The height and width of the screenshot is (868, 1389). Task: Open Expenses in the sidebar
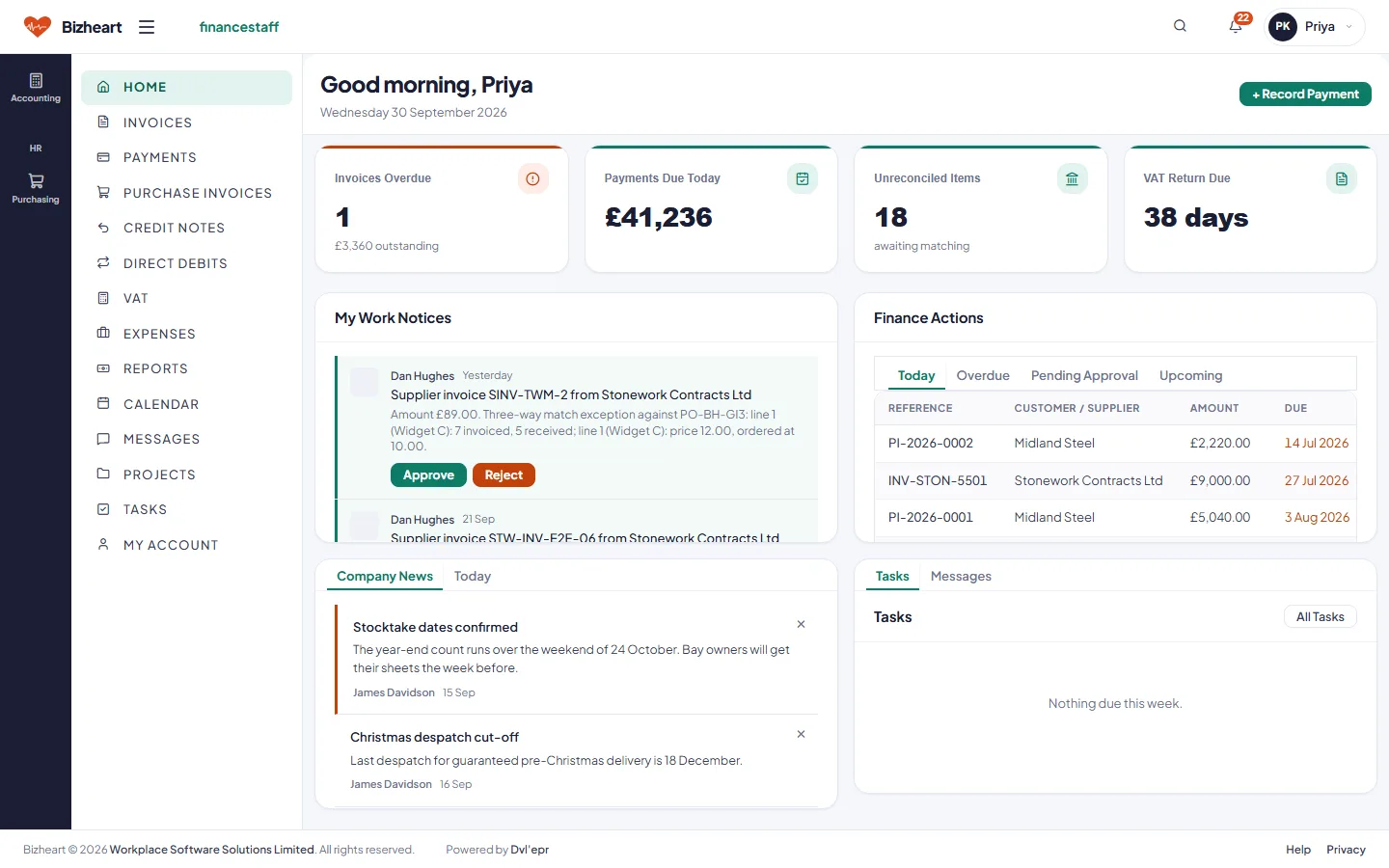tap(186, 334)
